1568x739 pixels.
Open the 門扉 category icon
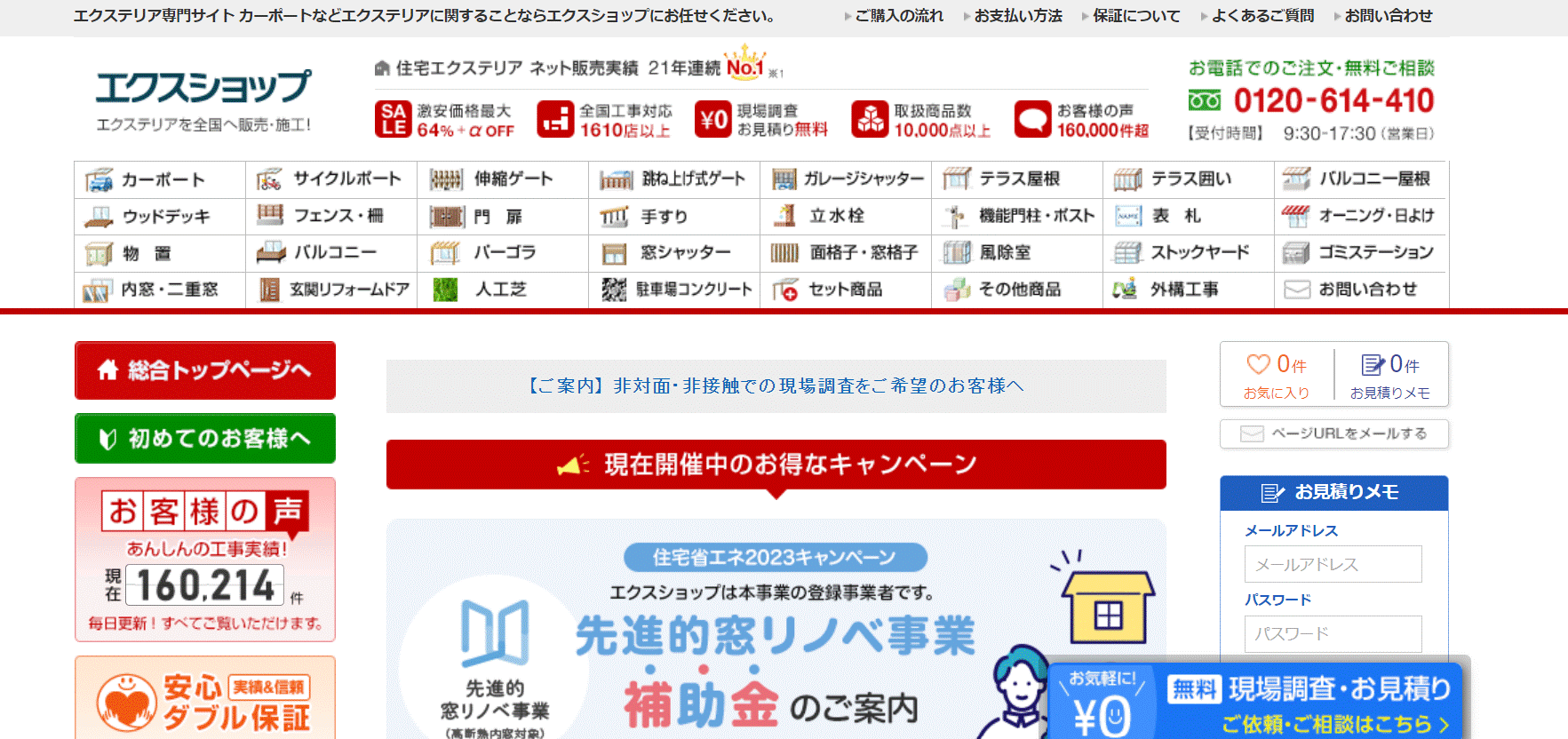click(447, 217)
